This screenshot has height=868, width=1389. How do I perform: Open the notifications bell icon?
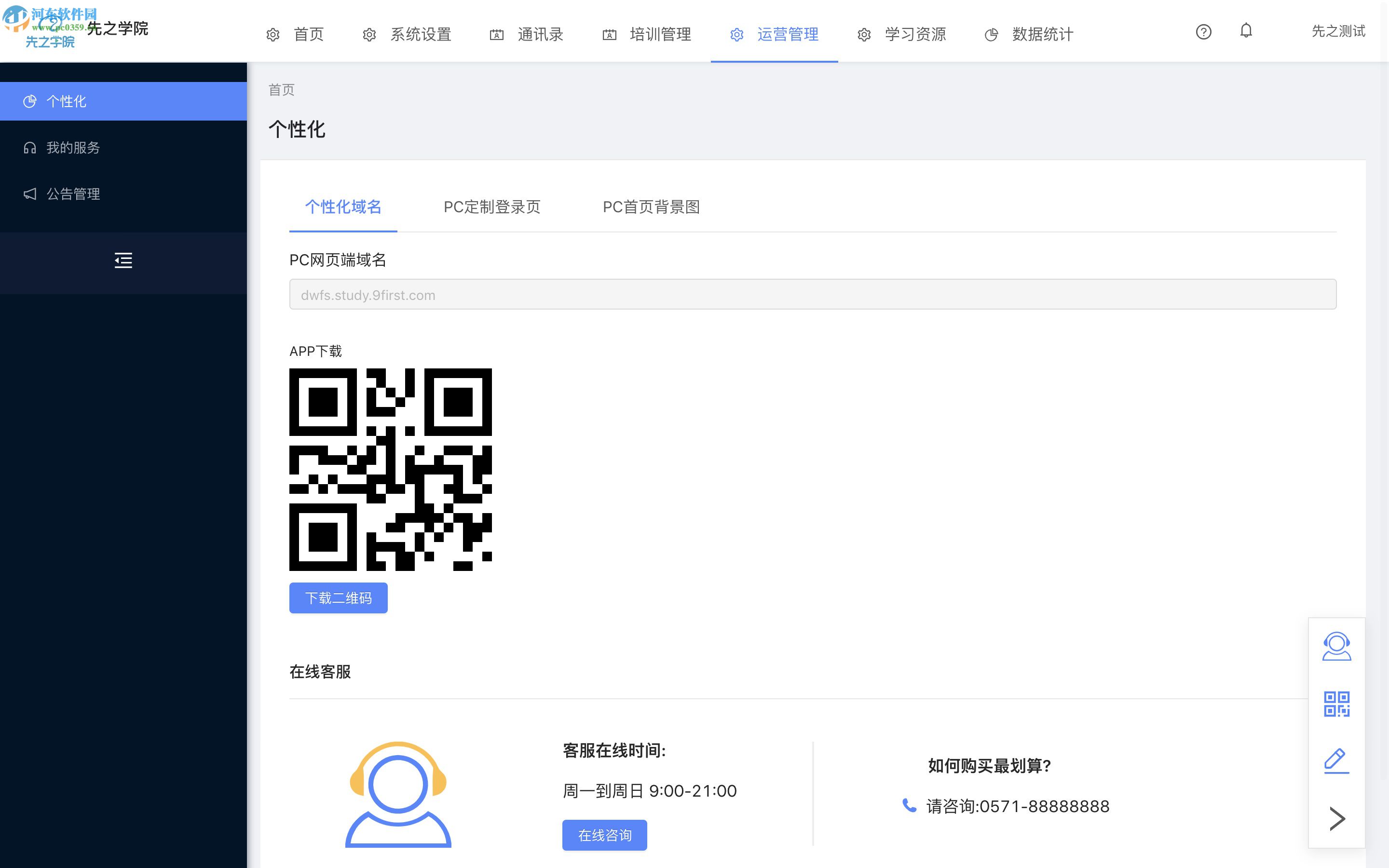[1245, 30]
